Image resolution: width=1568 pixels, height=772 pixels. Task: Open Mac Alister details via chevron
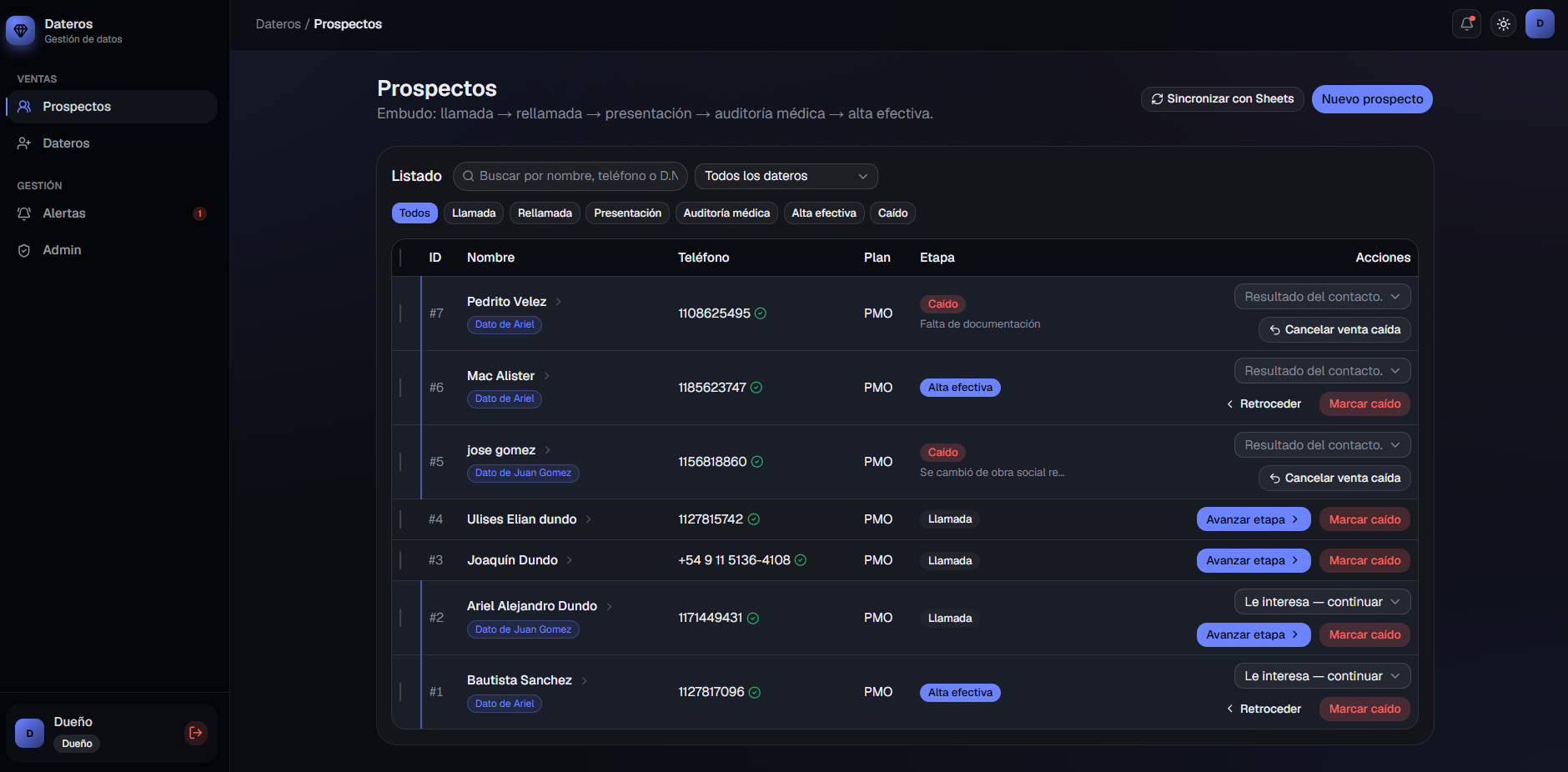coord(547,376)
